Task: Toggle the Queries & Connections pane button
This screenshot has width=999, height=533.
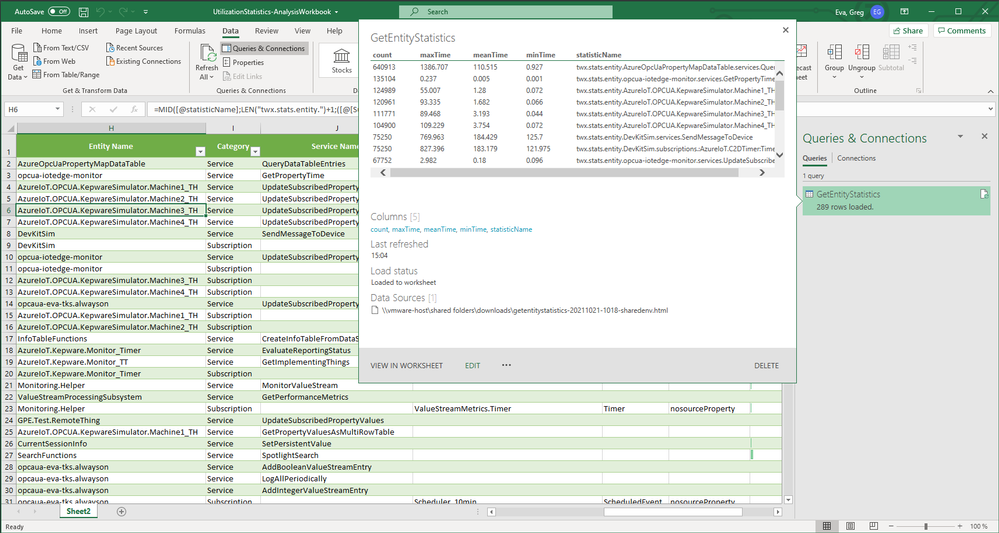Action: tap(264, 48)
